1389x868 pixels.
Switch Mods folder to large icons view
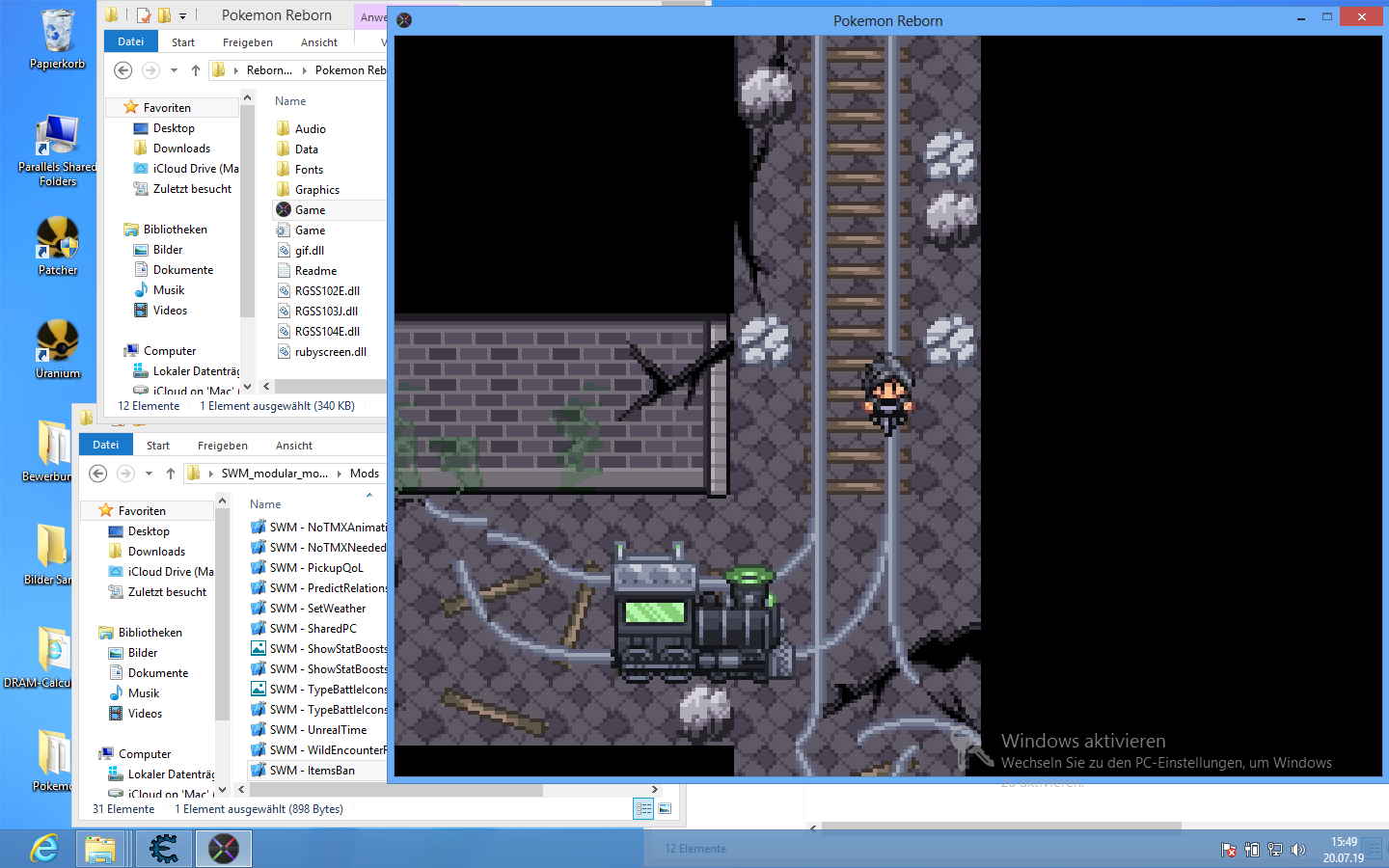(665, 809)
